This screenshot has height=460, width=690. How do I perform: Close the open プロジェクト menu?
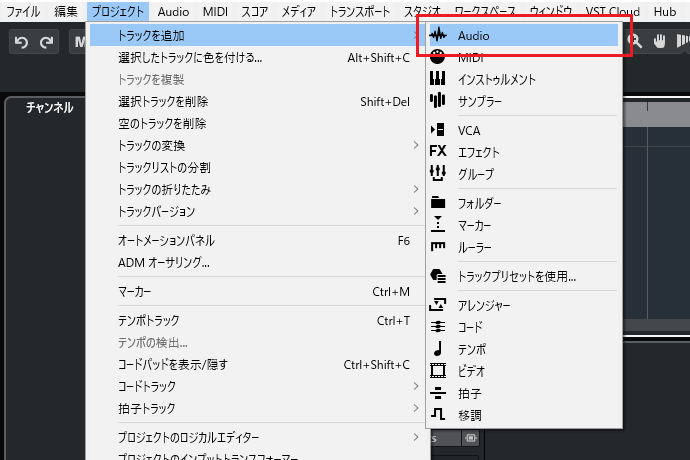pos(117,11)
